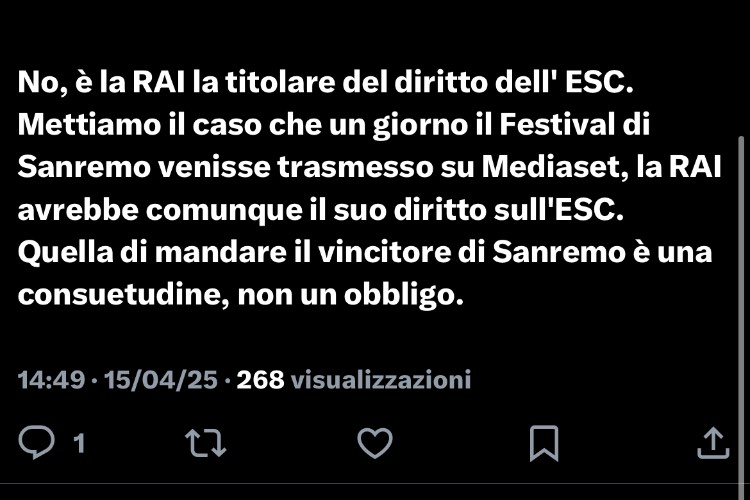Click the first line starting "No, è la RAI"
Image resolution: width=750 pixels, height=500 pixels.
point(325,82)
